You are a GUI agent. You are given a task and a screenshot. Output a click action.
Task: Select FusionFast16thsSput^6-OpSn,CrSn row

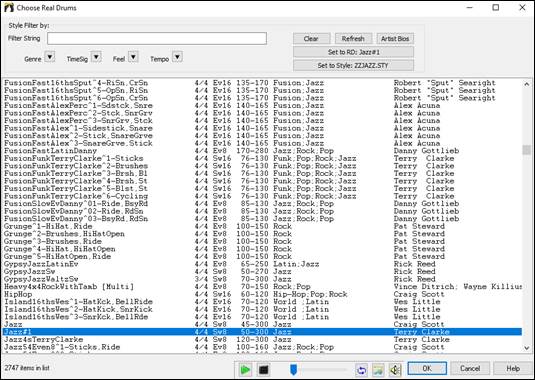262,98
